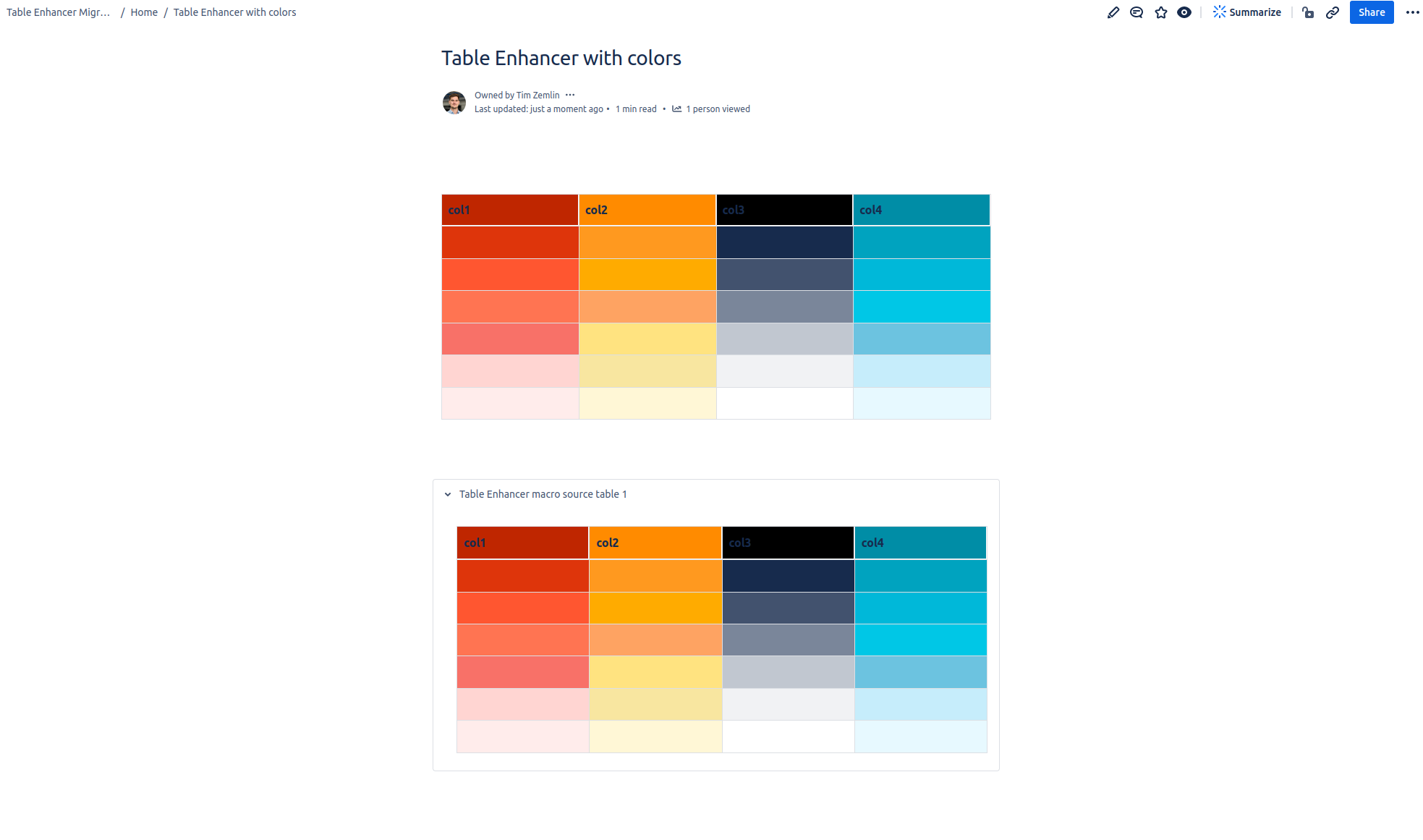
Task: Star the page to add it to favorites
Action: coord(1160,12)
